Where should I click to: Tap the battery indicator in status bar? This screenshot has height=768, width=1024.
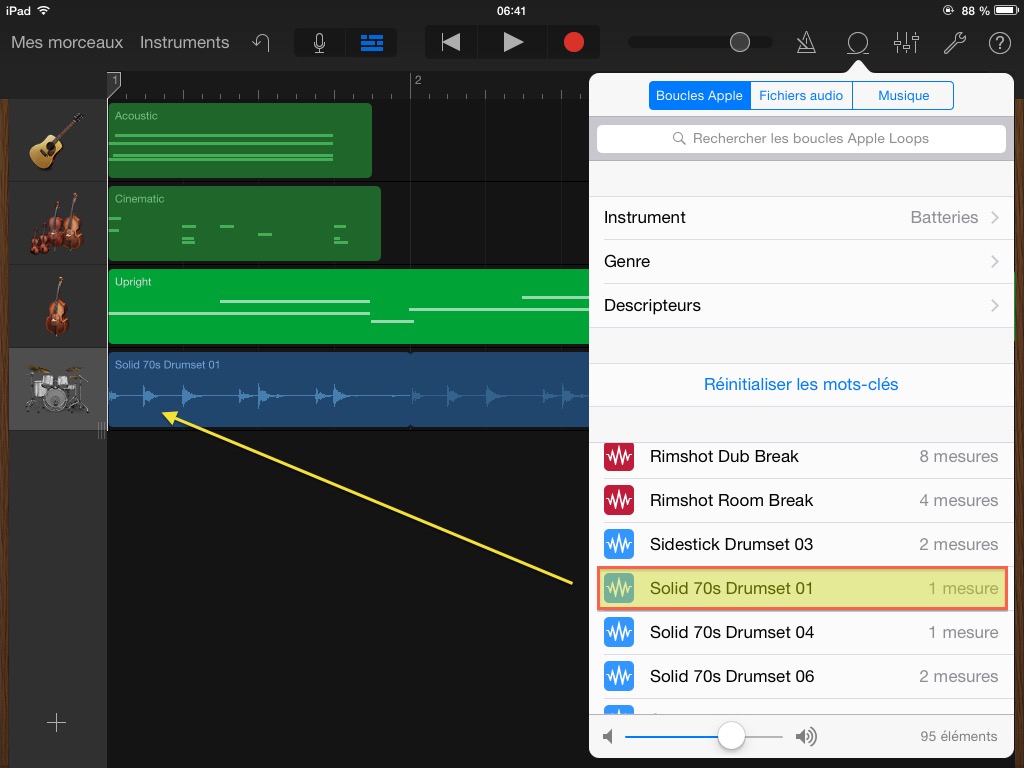click(x=1006, y=10)
